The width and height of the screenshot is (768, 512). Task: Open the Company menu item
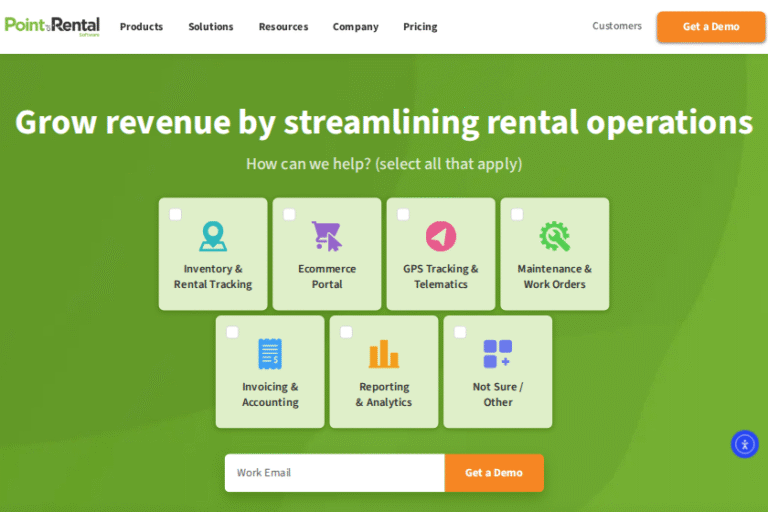[x=355, y=27]
